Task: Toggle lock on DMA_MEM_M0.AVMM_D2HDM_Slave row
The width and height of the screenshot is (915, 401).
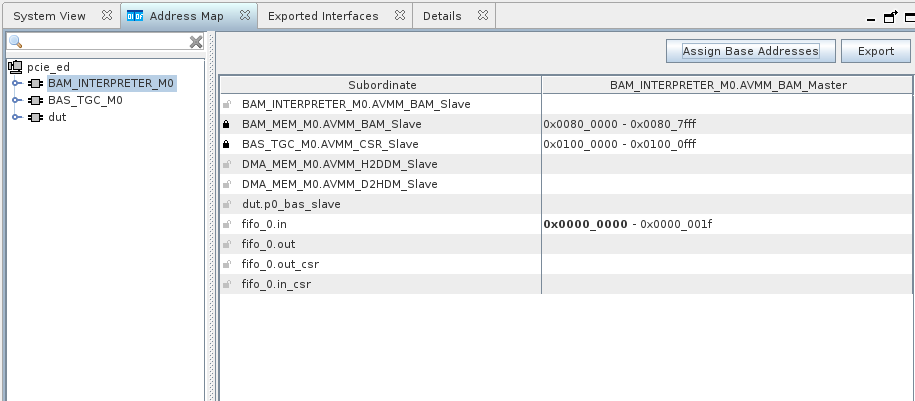Action: (x=226, y=184)
